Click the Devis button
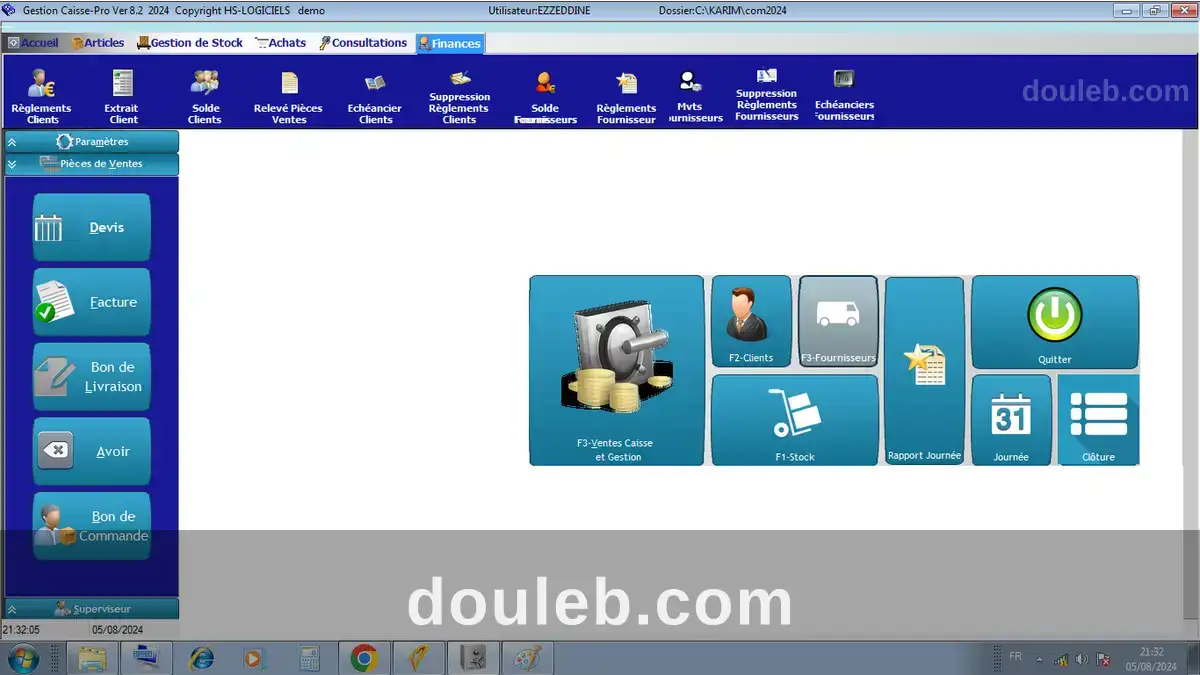The image size is (1200, 675). [92, 227]
